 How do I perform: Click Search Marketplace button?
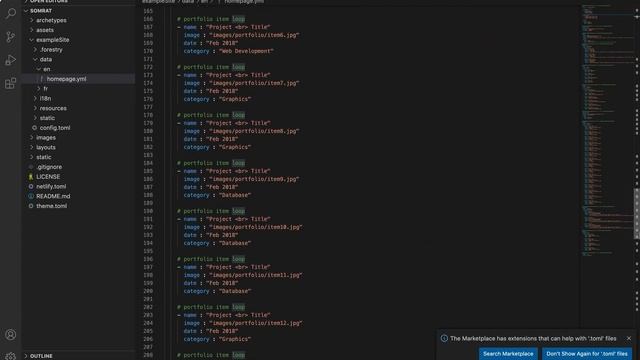click(x=508, y=354)
